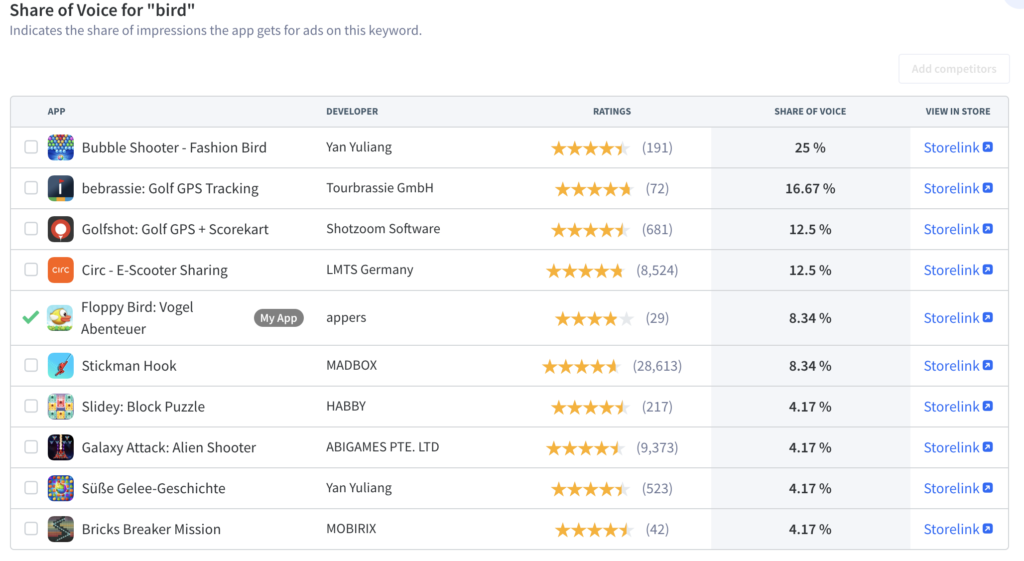Click the star rating of Floppy Bird
1024x561 pixels.
(x=594, y=319)
